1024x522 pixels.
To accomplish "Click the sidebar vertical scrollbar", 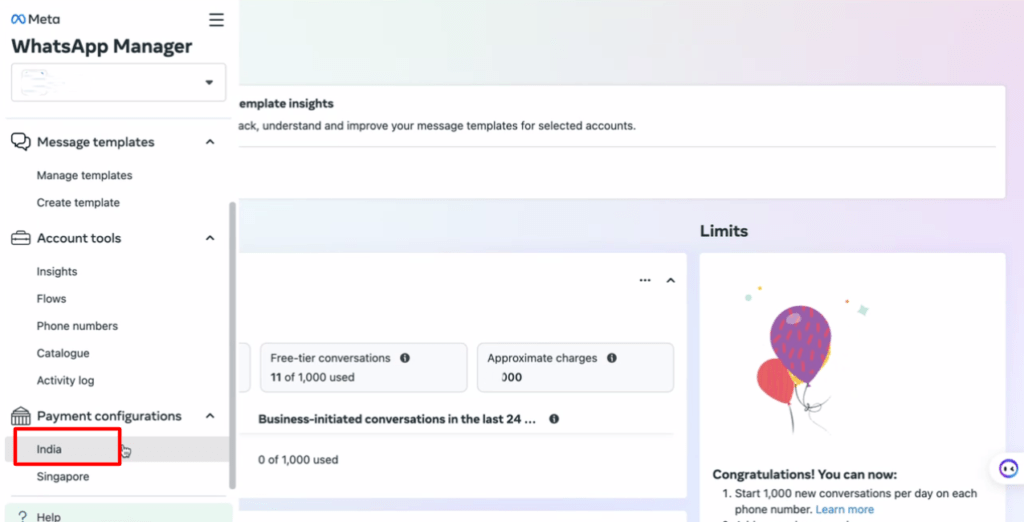I will click(233, 340).
